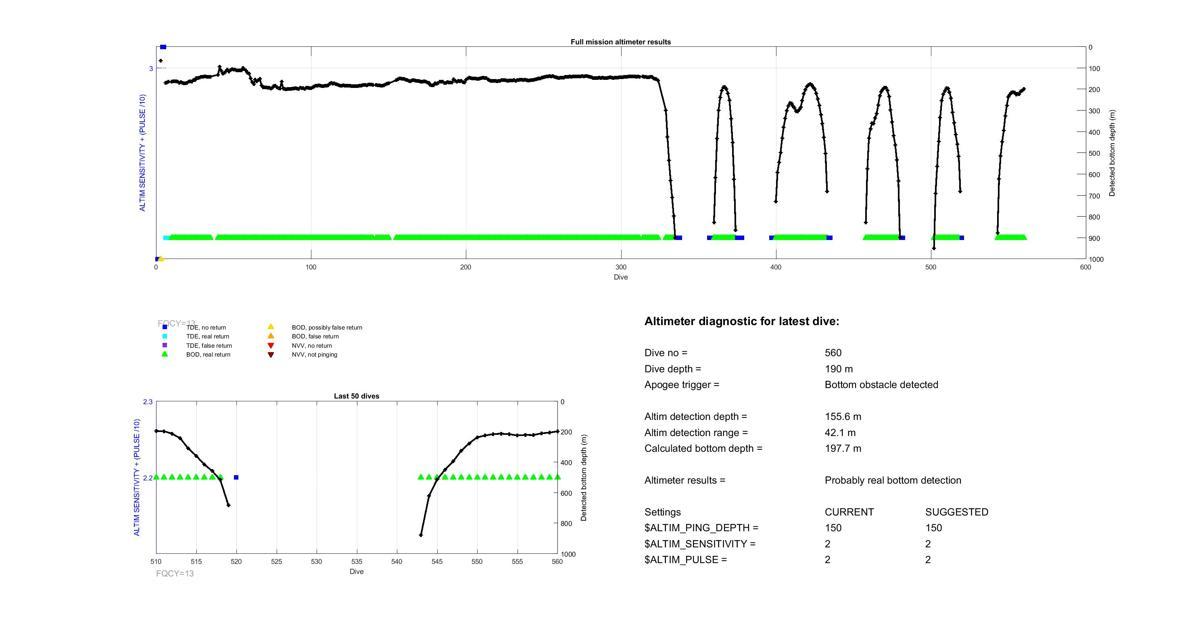The width and height of the screenshot is (1200, 622).
Task: Click the suggested $ALTIM_SENSITIVITY value 2
Action: [x=928, y=544]
